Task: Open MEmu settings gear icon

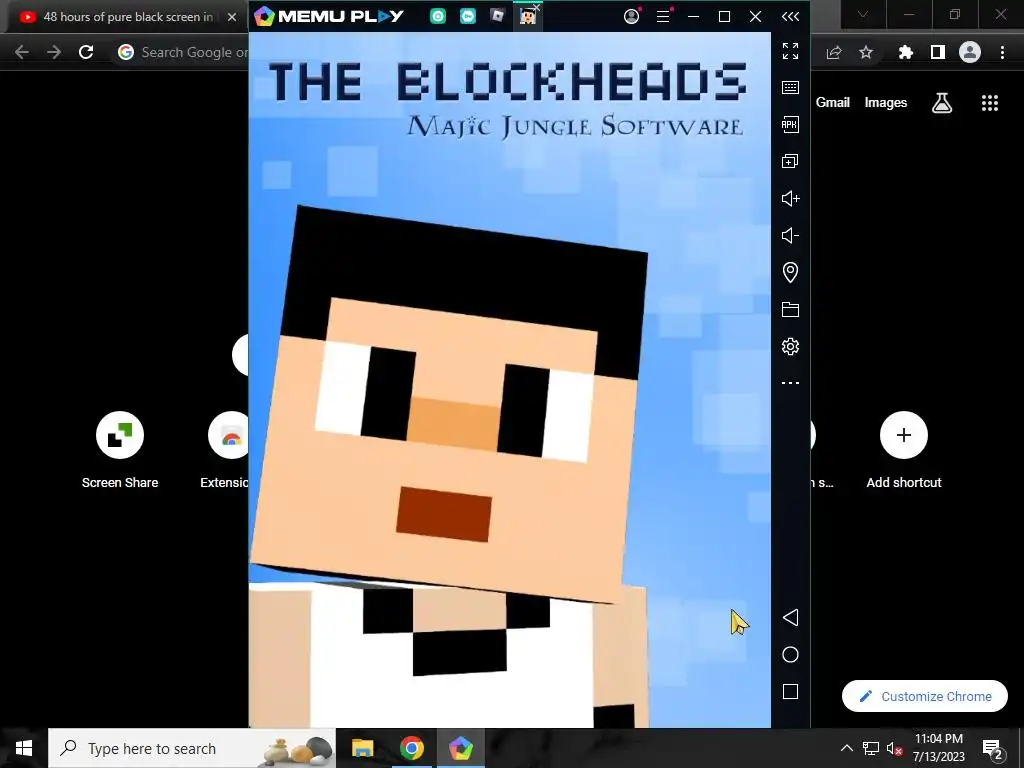Action: pos(790,346)
